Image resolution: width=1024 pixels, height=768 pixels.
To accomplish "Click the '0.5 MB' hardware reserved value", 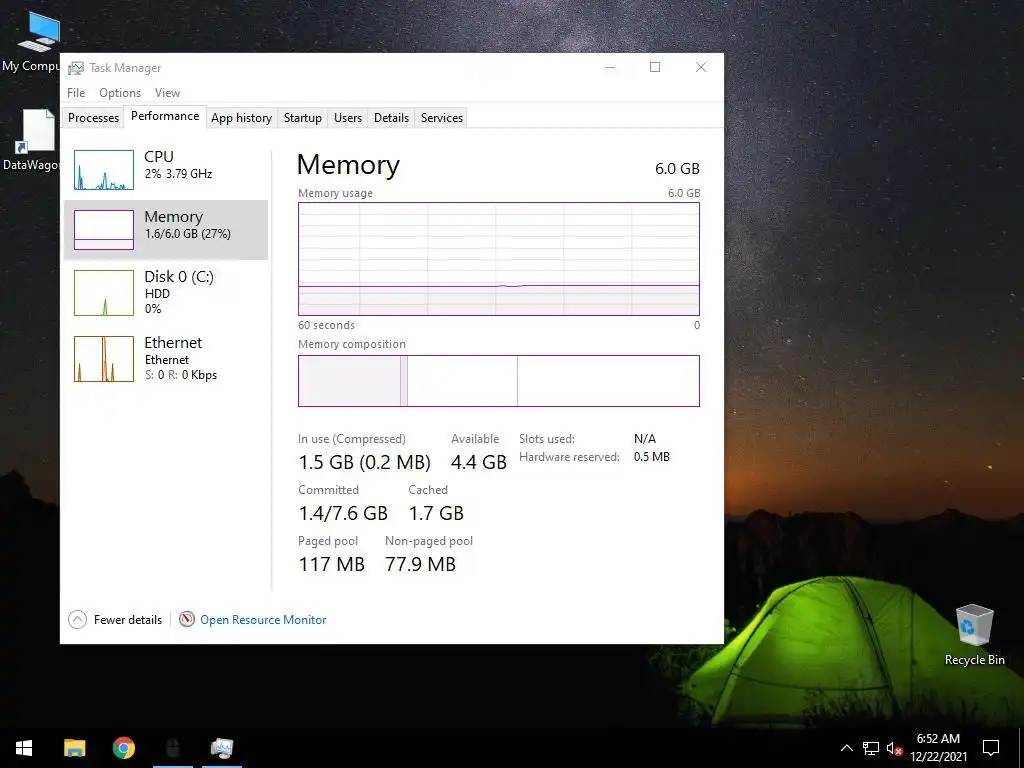I will pyautogui.click(x=652, y=457).
